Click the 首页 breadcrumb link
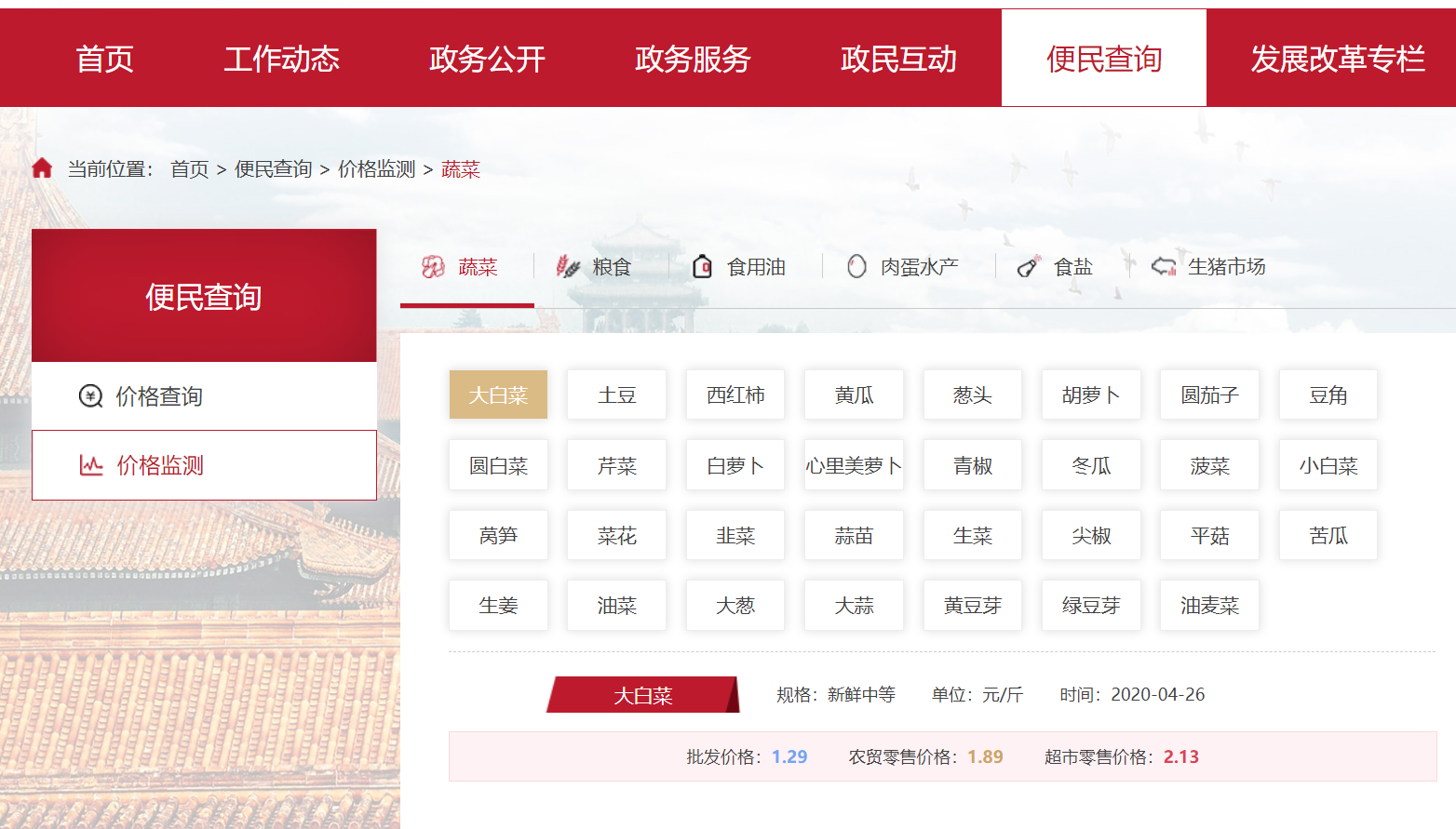 189,169
